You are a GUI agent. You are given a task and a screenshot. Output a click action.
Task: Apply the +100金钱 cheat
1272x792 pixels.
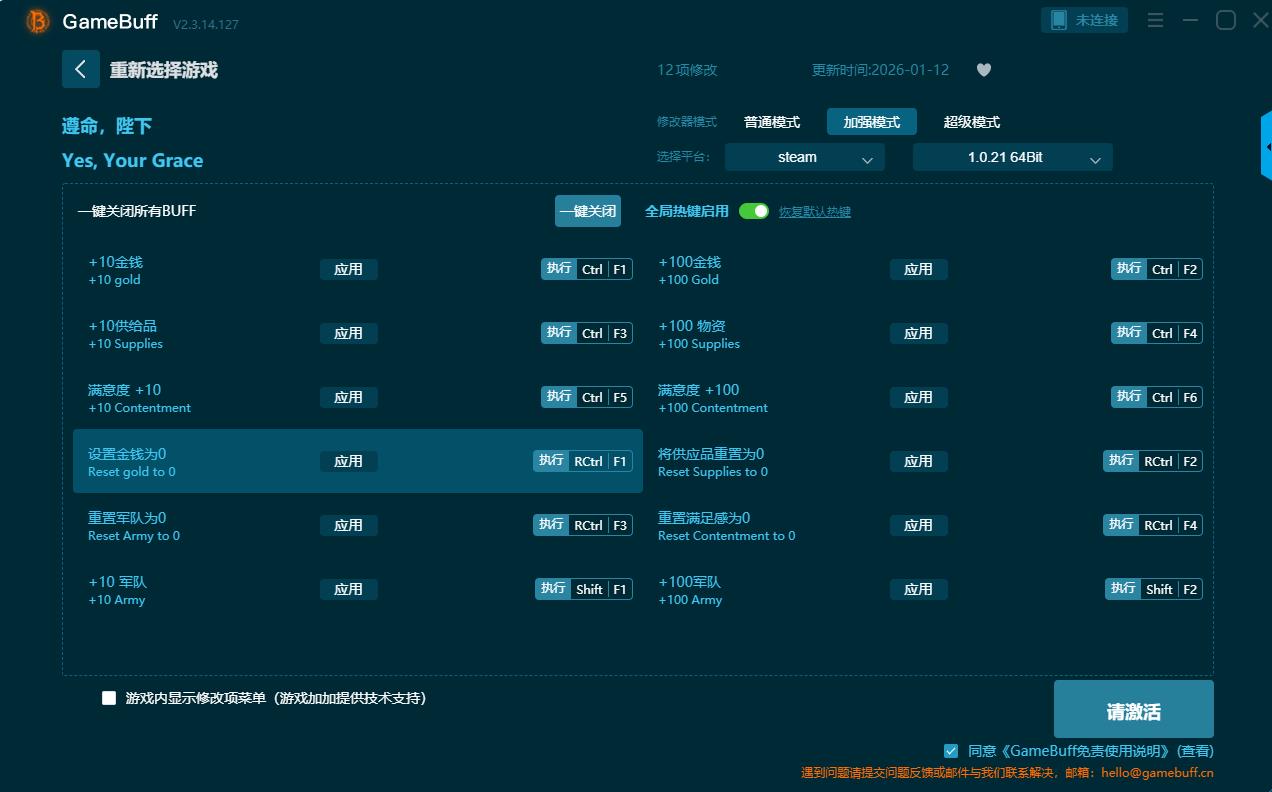pos(919,269)
